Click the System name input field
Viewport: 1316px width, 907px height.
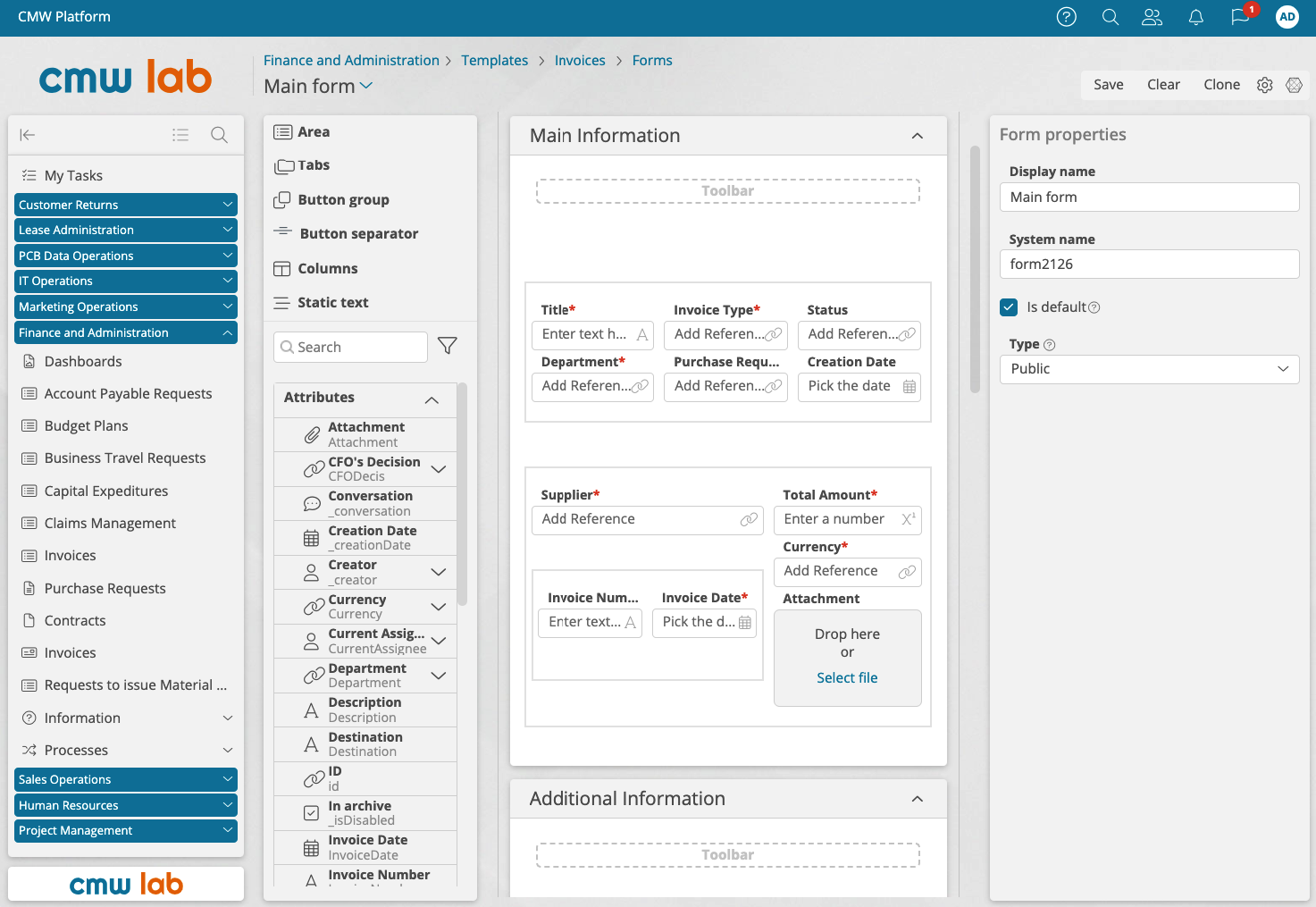(x=1149, y=264)
